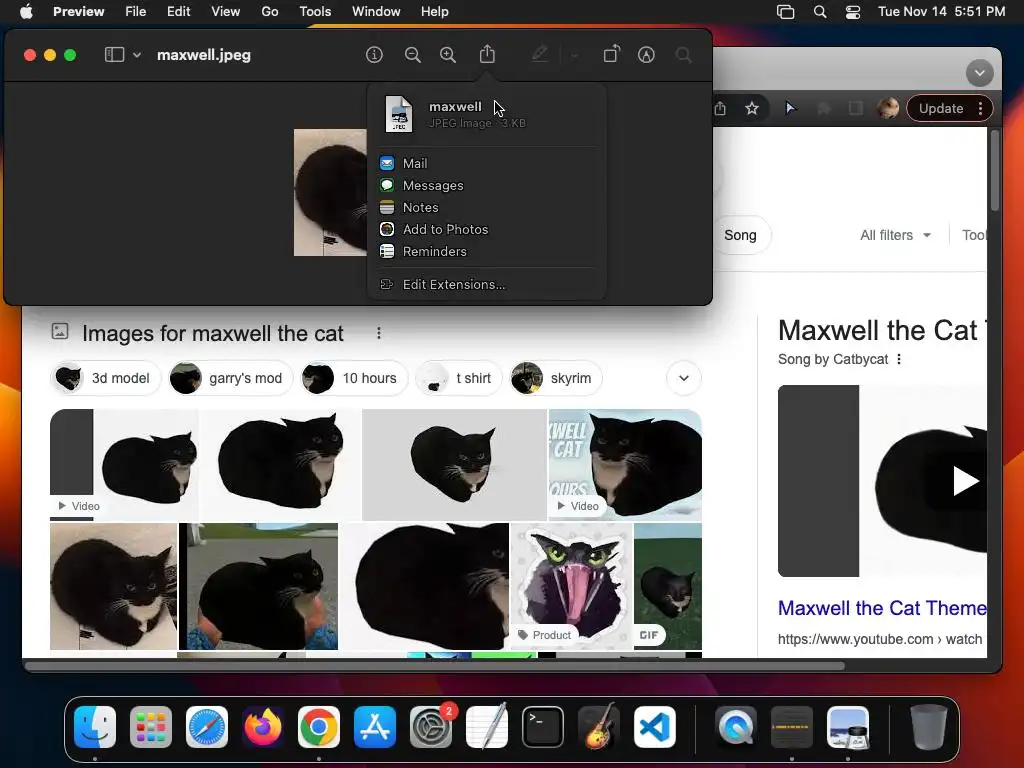Click the maxwell JPEG file icon in share menu
Screen dimensions: 1024x768
point(398,114)
